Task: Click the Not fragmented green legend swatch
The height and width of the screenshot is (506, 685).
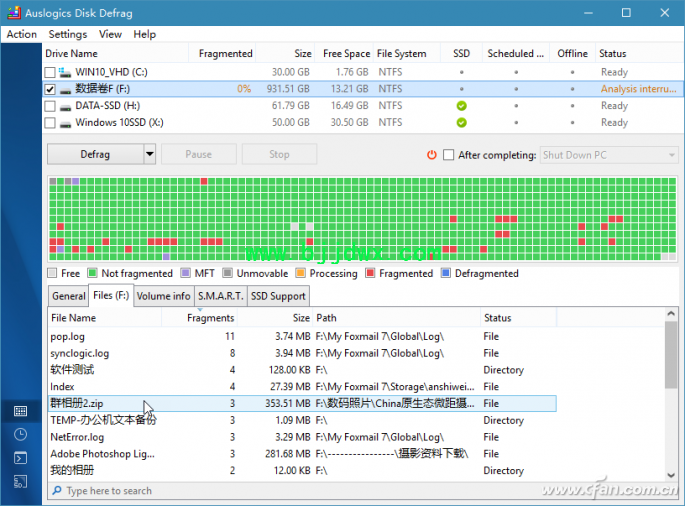Action: [92, 274]
